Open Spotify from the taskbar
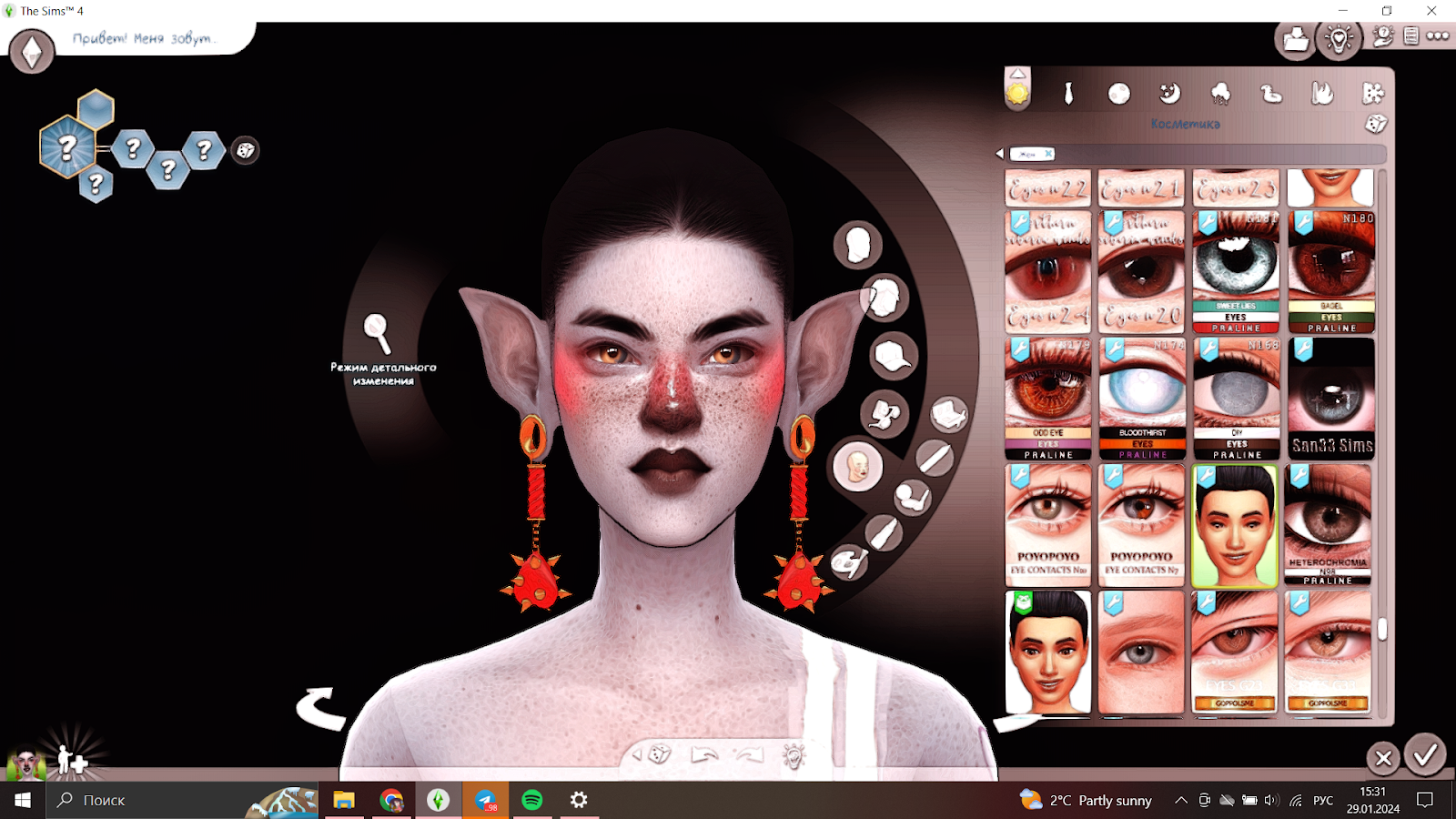The width and height of the screenshot is (1456, 819). [532, 800]
